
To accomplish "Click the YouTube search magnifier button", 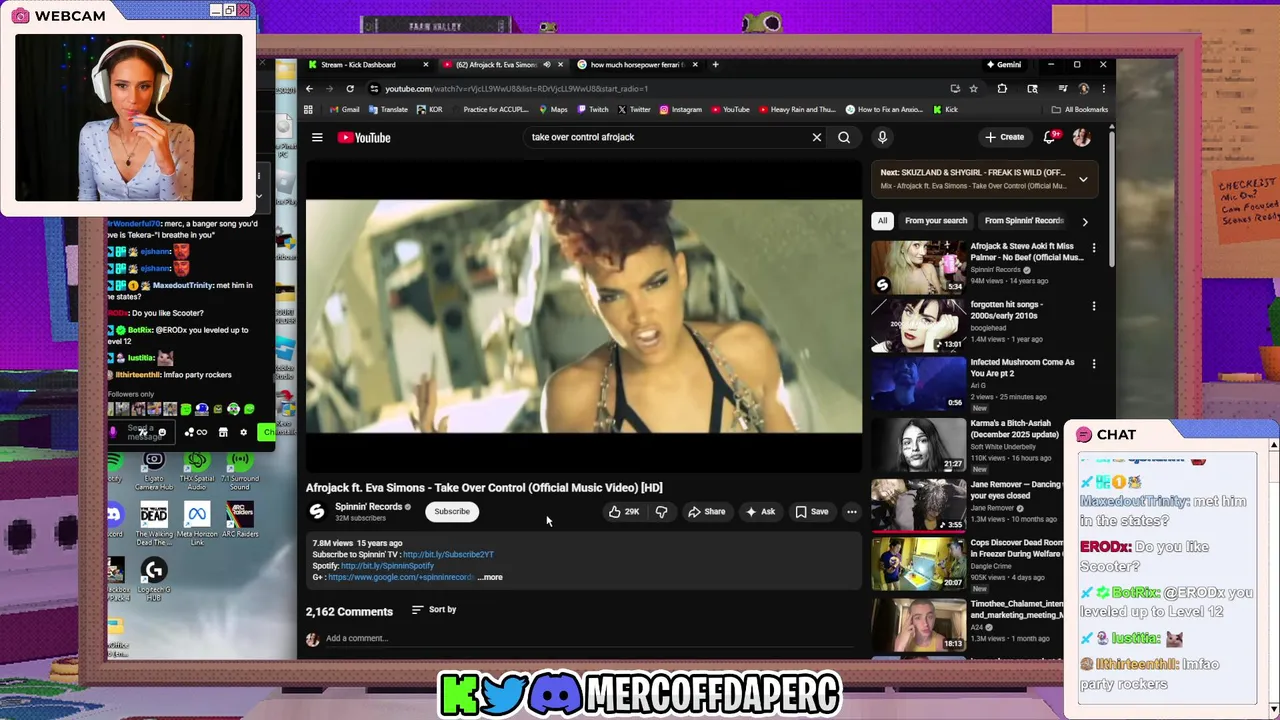I will [844, 137].
